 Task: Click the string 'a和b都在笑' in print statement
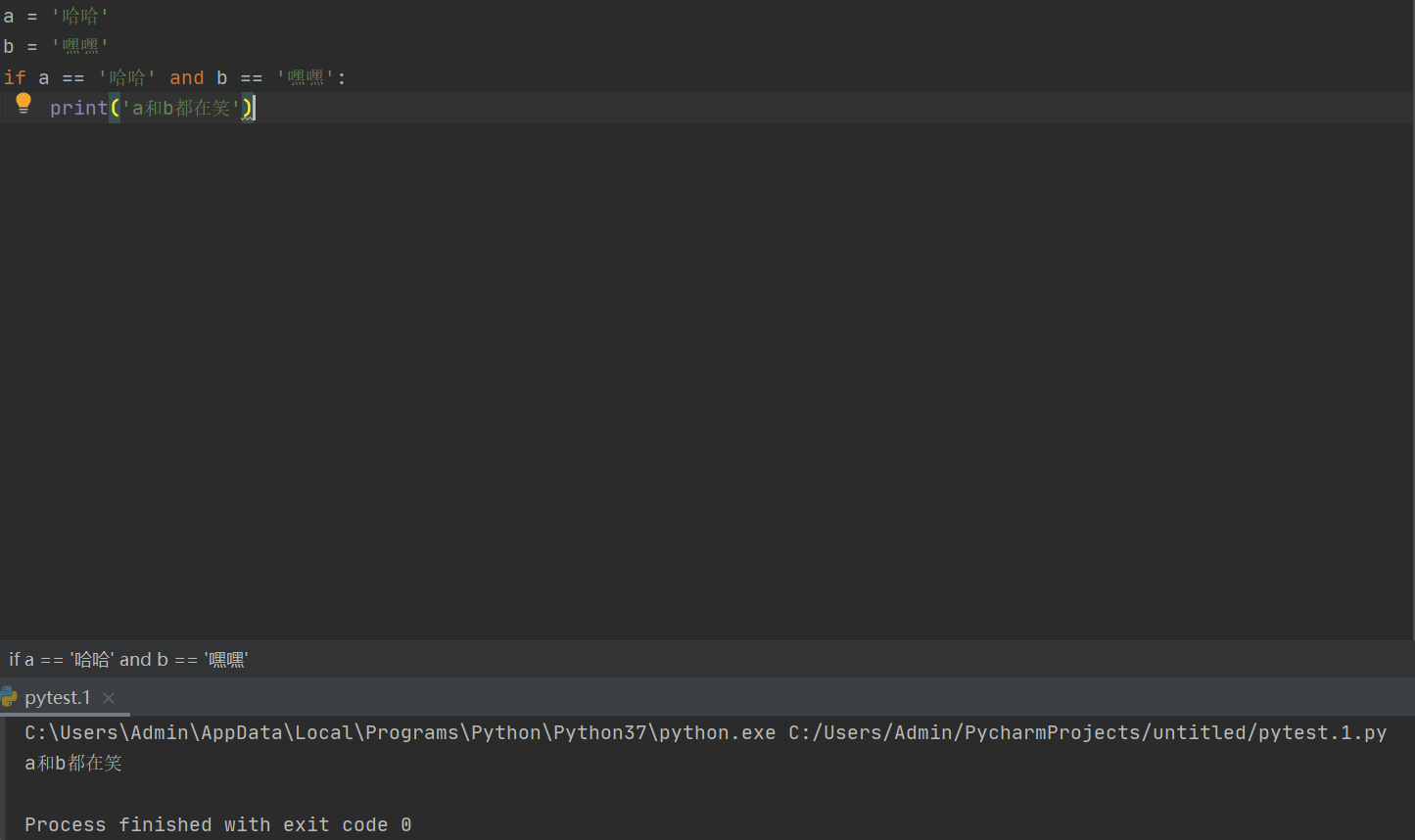181,108
